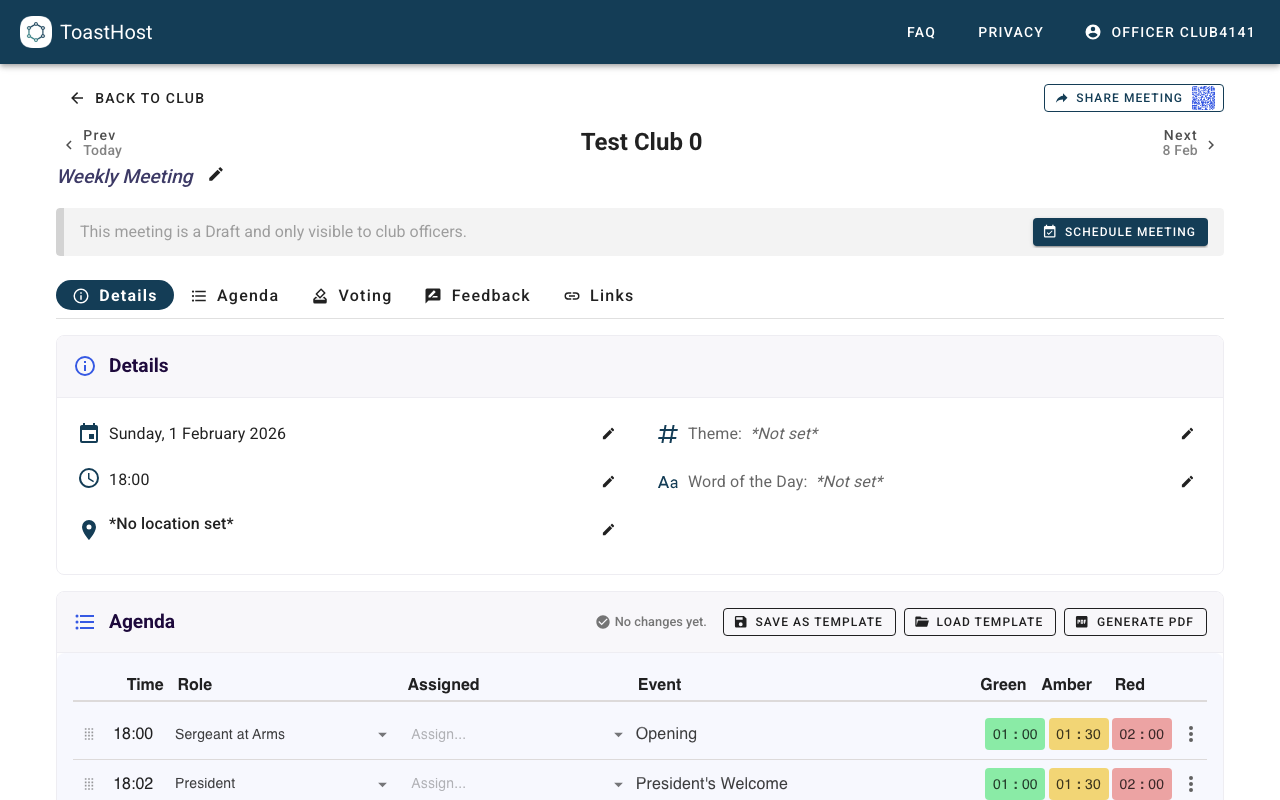The height and width of the screenshot is (800, 1280).
Task: Grab the drag handle of the Sergeant at Arms row
Action: (x=89, y=734)
